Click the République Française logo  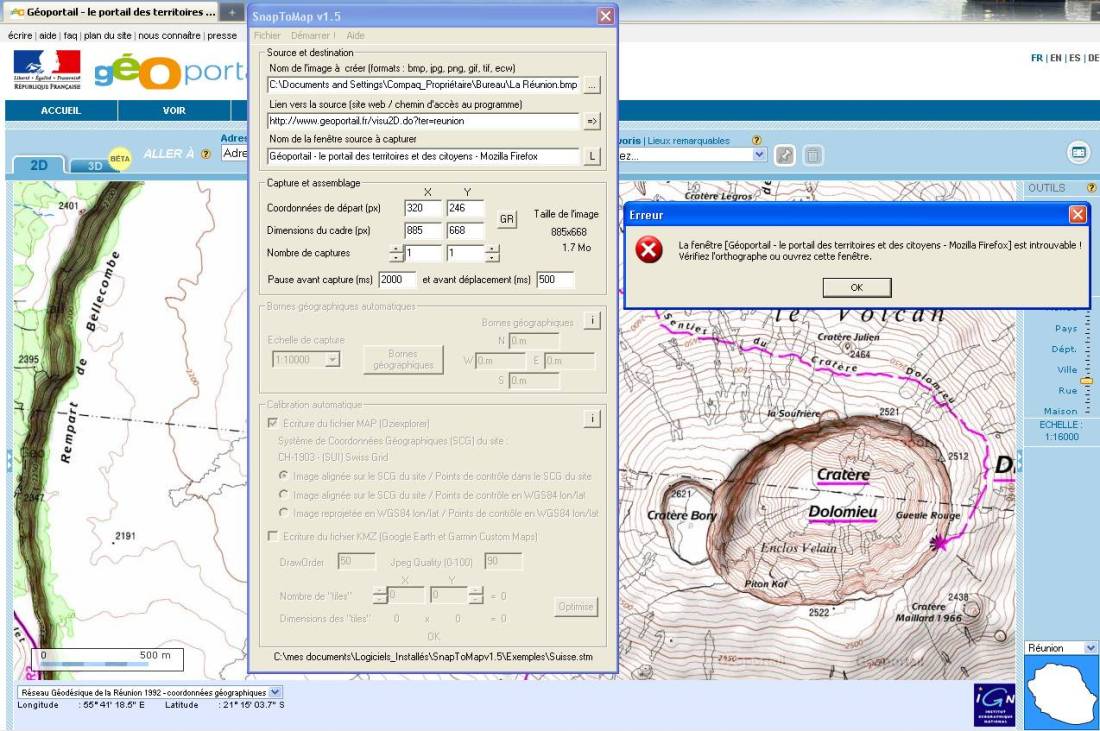[47, 69]
